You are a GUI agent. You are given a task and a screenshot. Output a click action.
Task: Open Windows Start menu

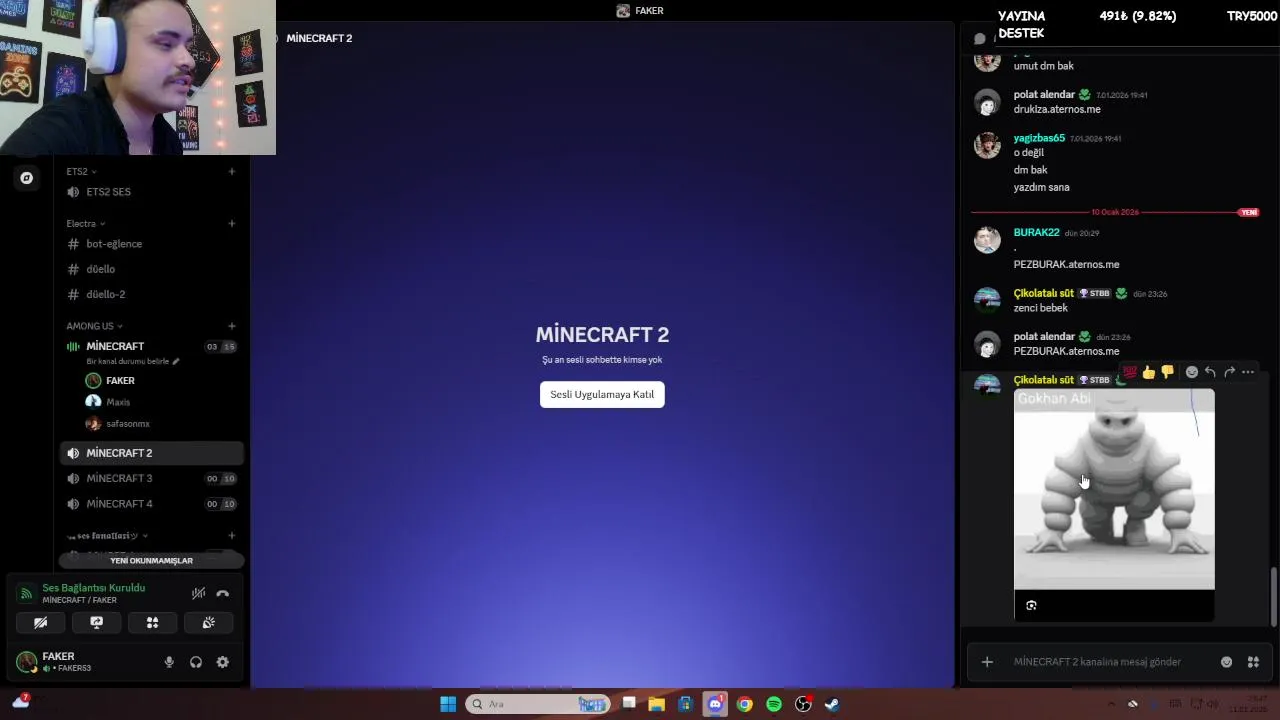coord(448,704)
